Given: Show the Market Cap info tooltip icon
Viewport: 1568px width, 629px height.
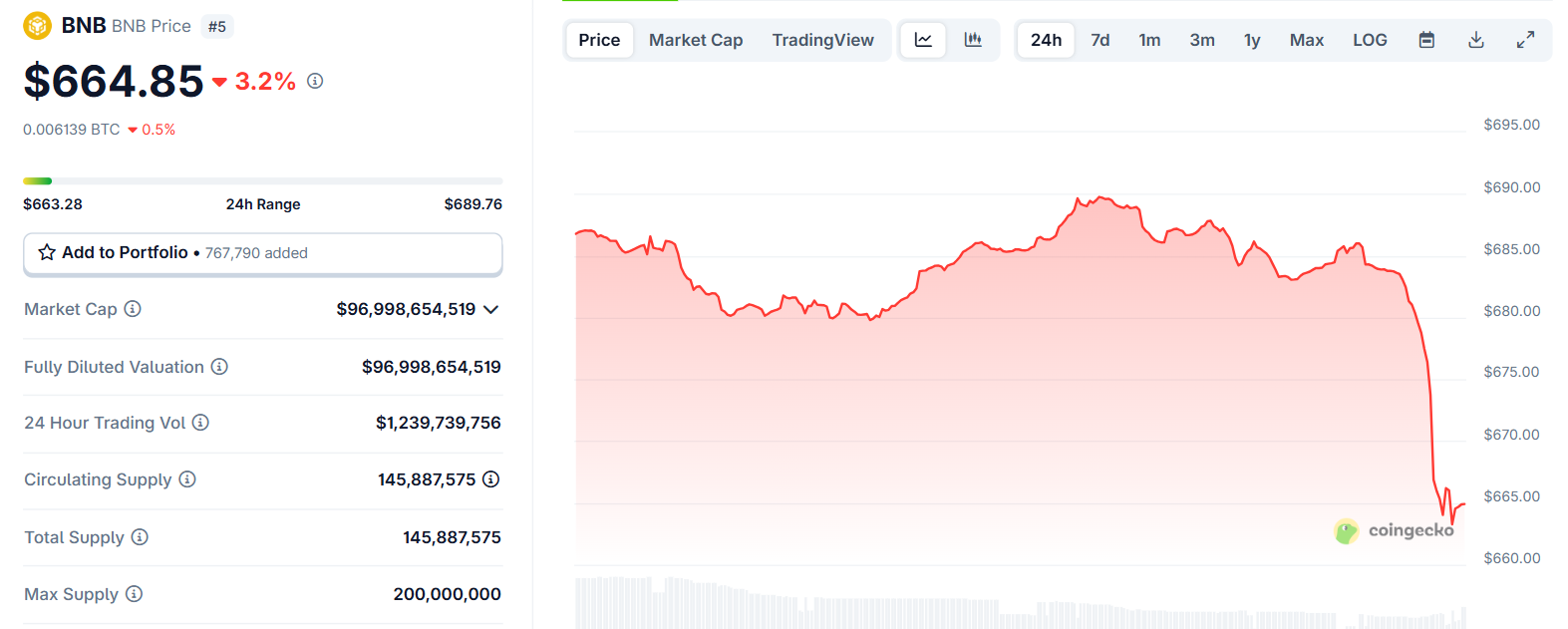Looking at the screenshot, I should point(133,309).
